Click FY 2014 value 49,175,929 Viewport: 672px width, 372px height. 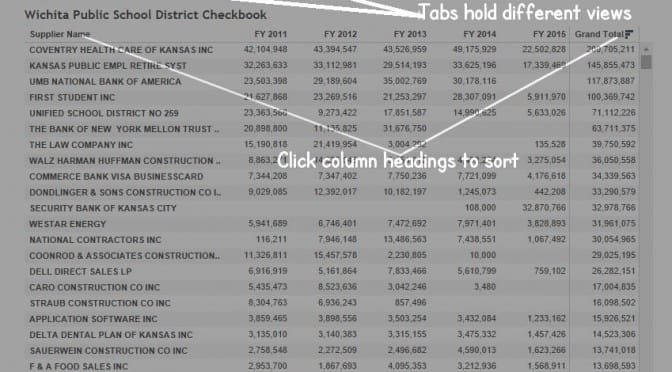click(x=474, y=50)
